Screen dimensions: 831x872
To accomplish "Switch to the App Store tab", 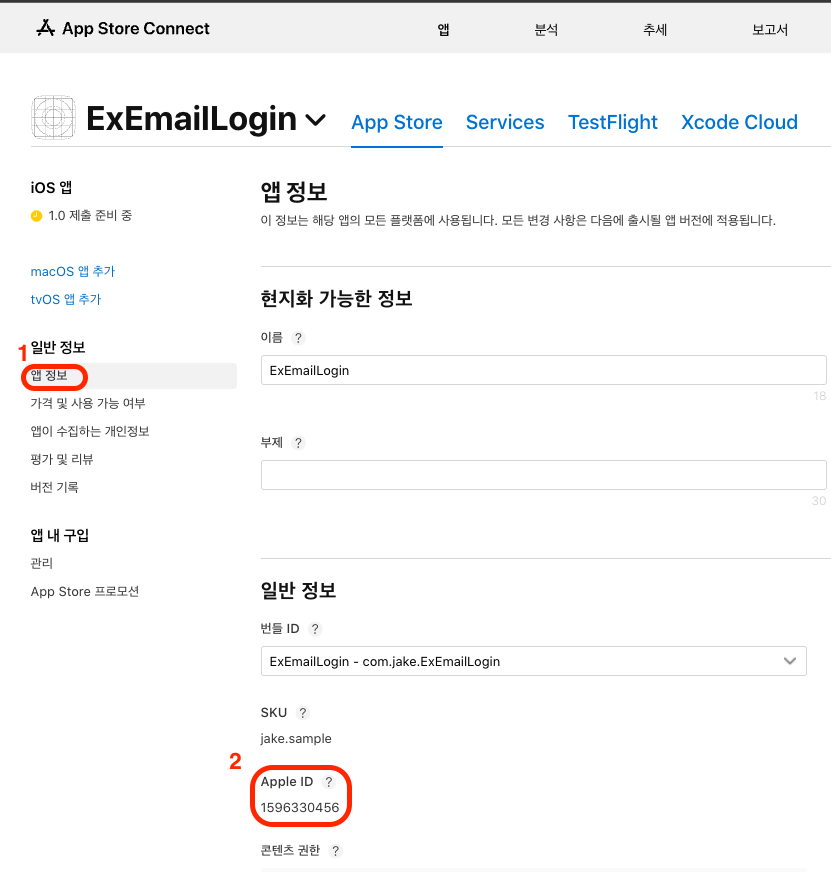I will pyautogui.click(x=397, y=122).
